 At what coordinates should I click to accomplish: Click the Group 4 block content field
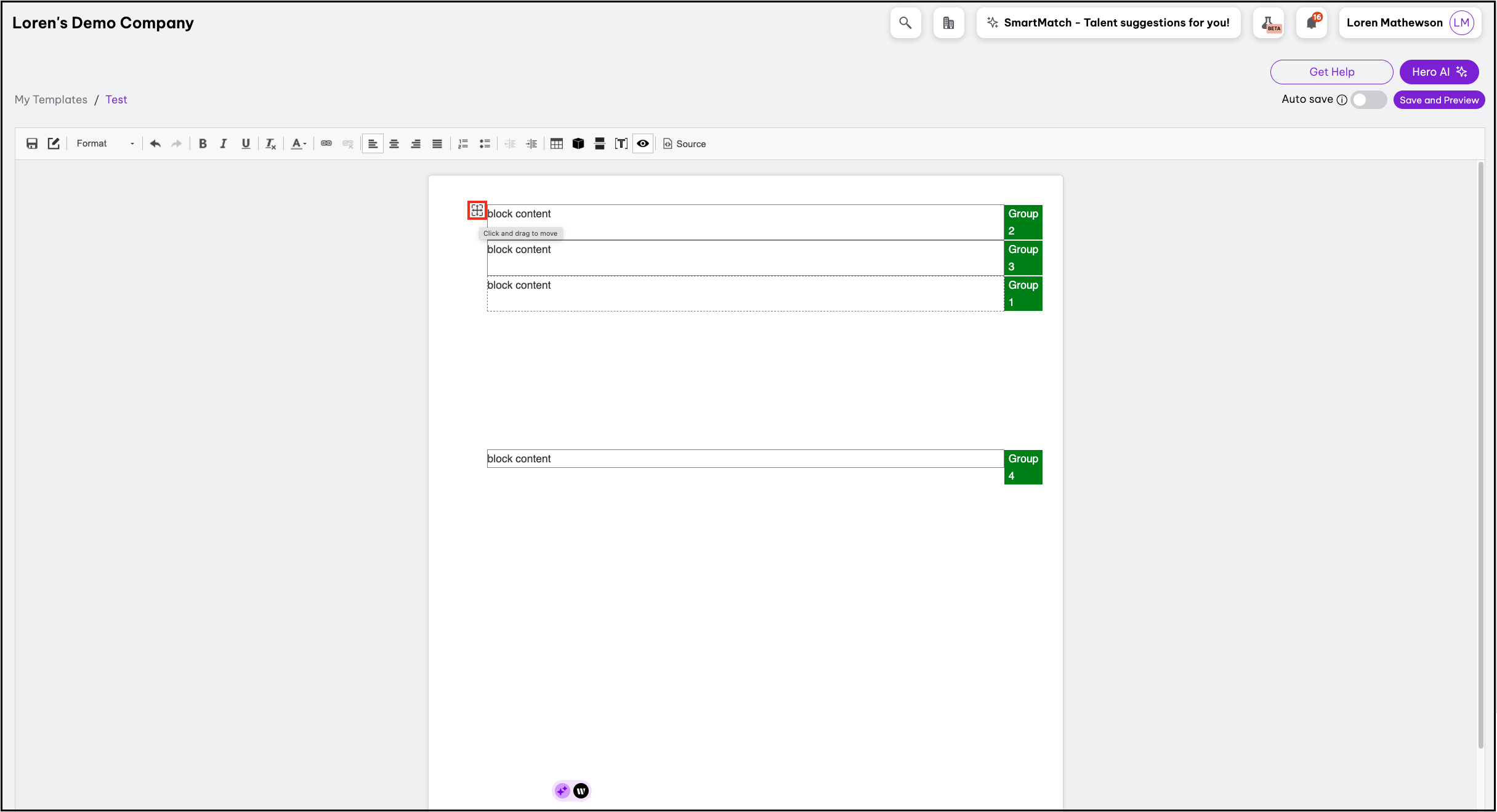pyautogui.click(x=744, y=459)
